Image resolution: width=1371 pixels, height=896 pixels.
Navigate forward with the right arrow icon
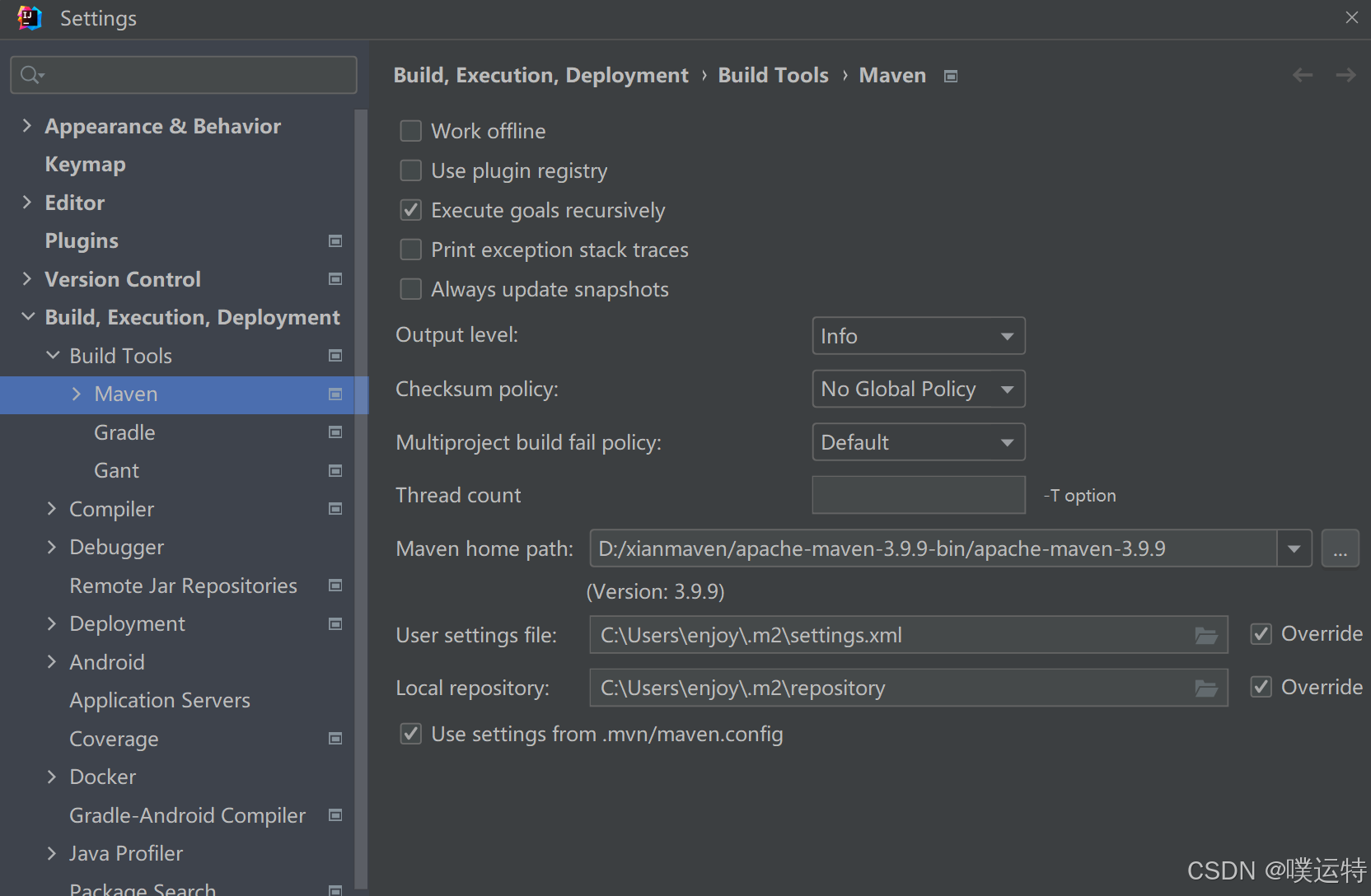point(1345,75)
